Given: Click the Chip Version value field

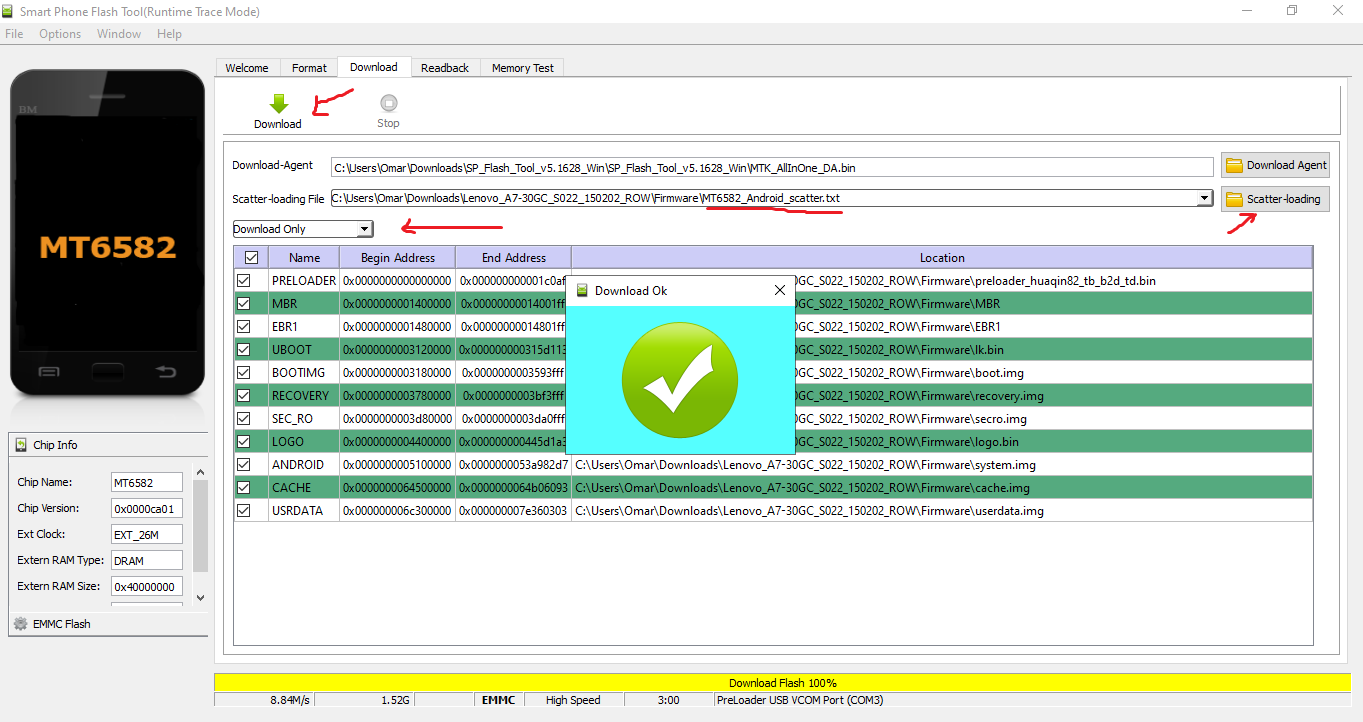Looking at the screenshot, I should 147,509.
